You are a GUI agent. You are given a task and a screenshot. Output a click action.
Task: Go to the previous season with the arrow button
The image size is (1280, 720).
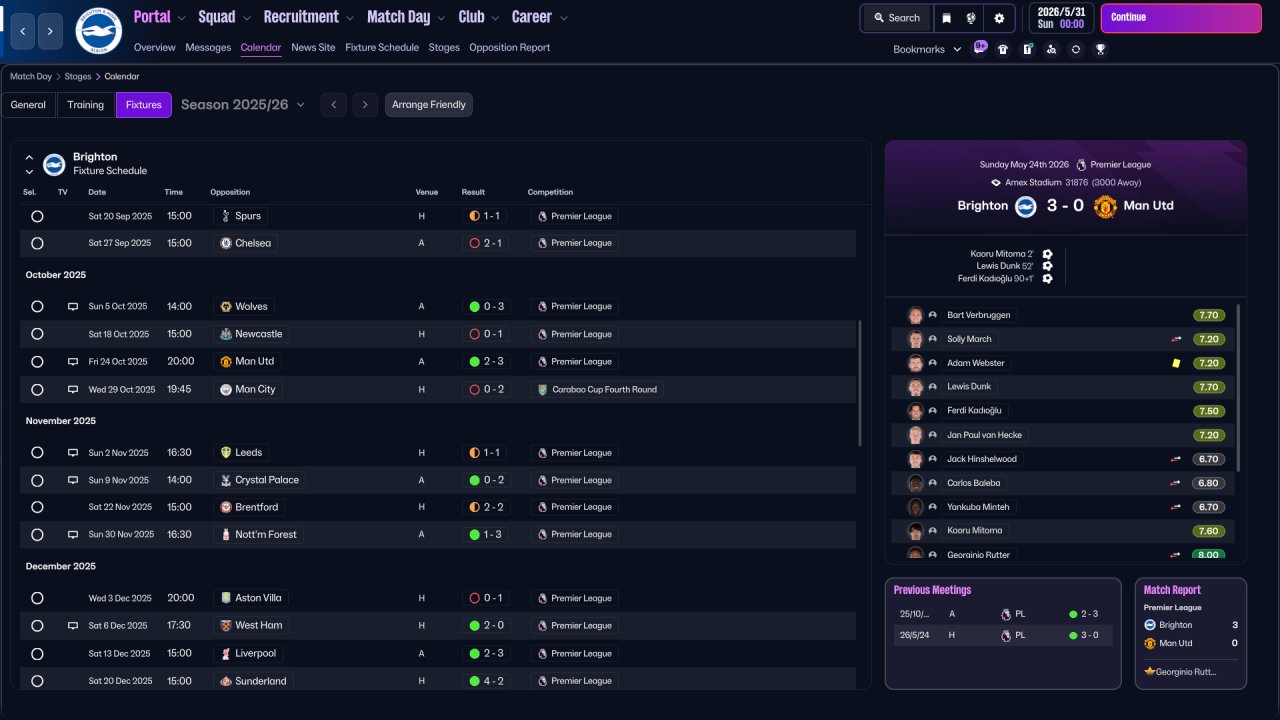[x=334, y=105]
